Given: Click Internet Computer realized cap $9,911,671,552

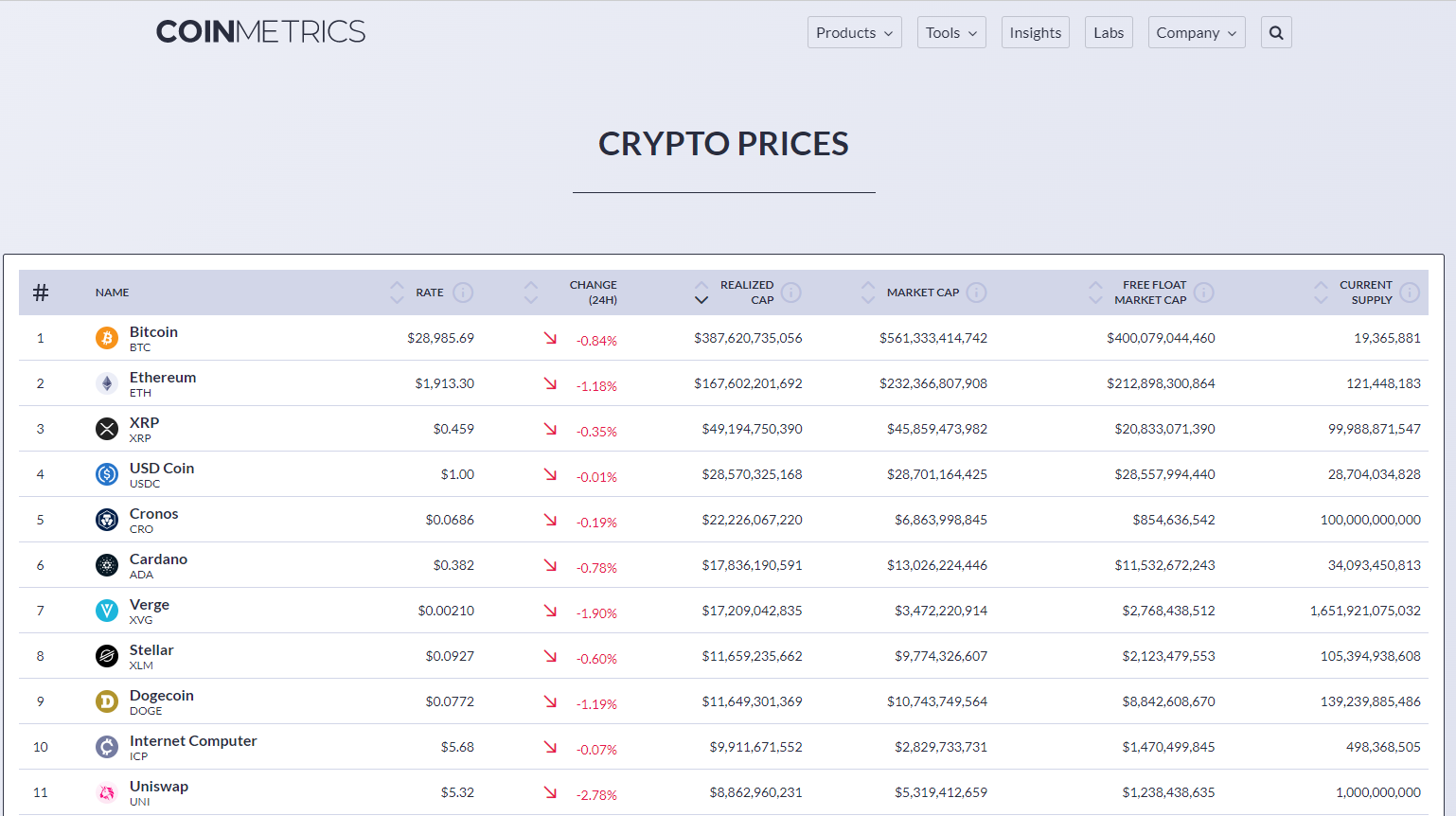Looking at the screenshot, I should 755,747.
